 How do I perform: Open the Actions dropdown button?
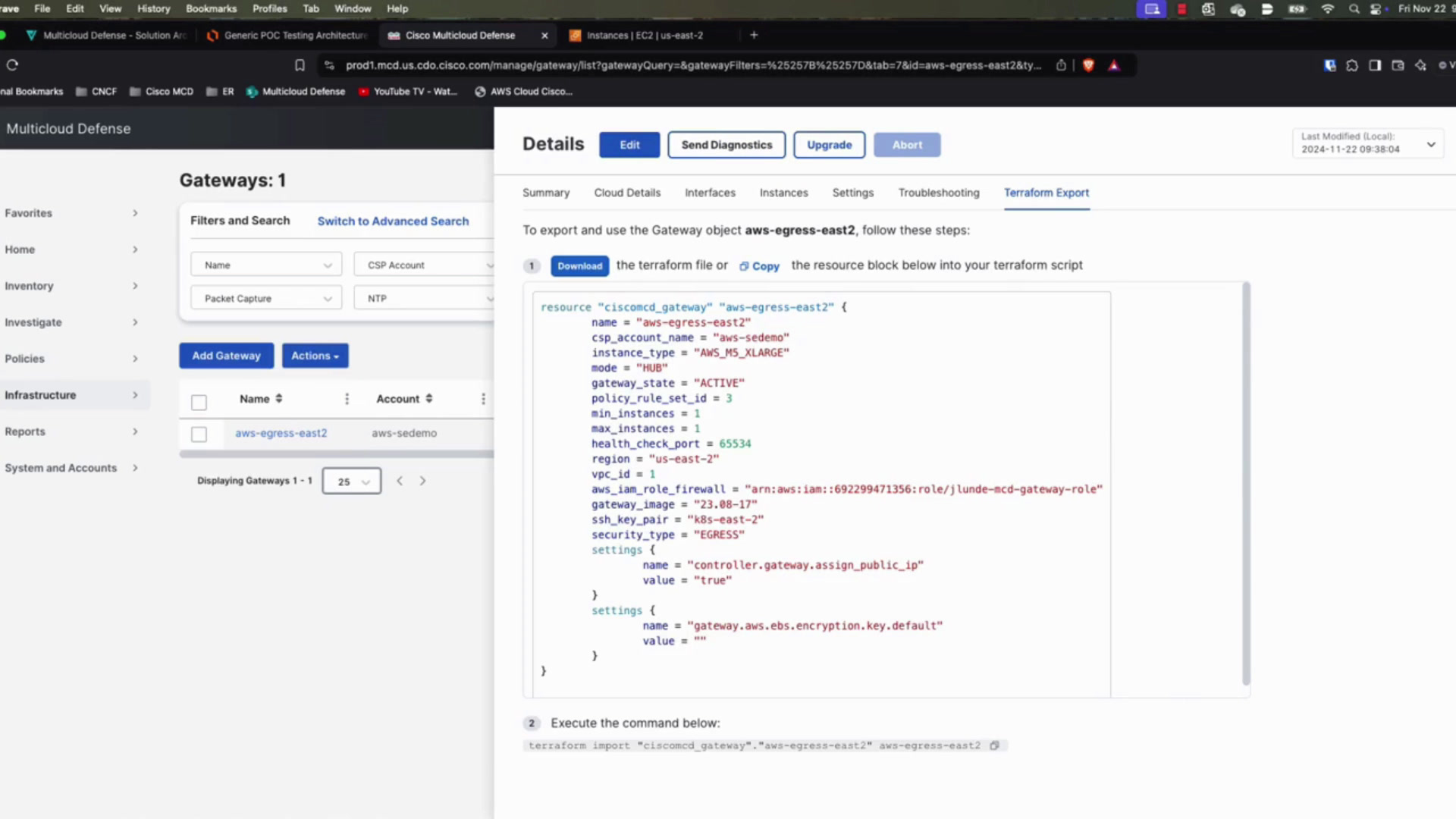[315, 356]
